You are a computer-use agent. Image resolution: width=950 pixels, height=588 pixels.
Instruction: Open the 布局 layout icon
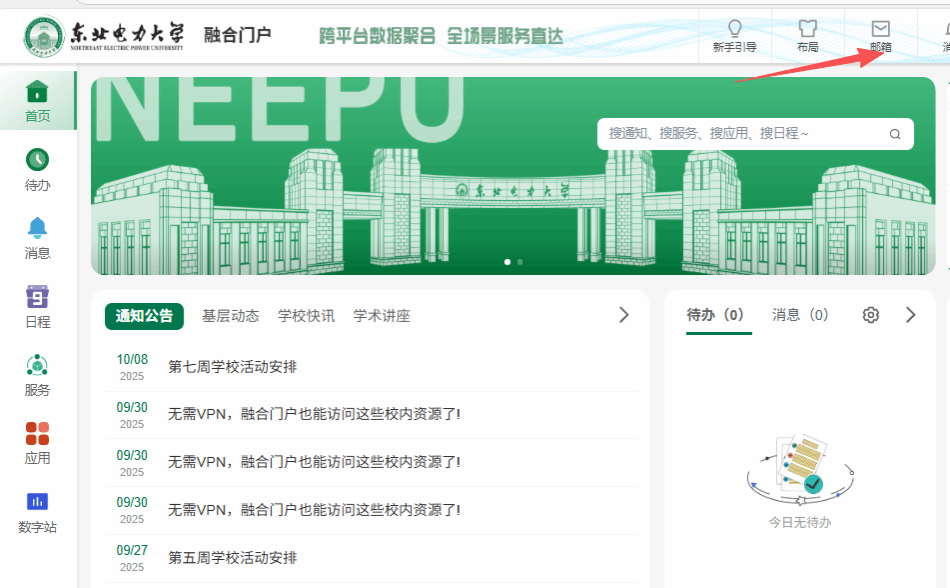pos(807,29)
